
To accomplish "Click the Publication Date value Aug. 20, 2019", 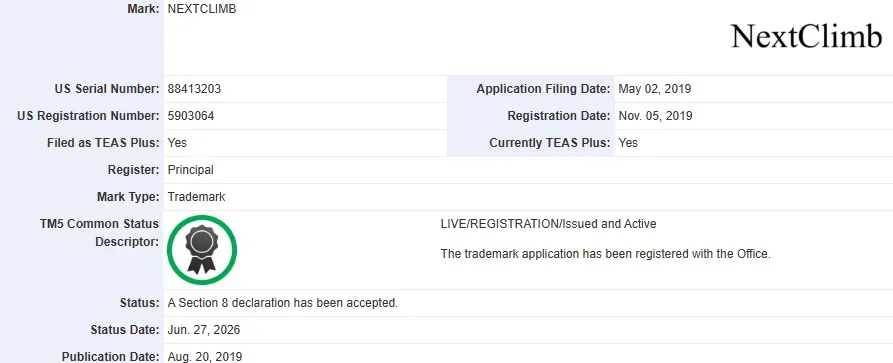I will click(x=204, y=357).
